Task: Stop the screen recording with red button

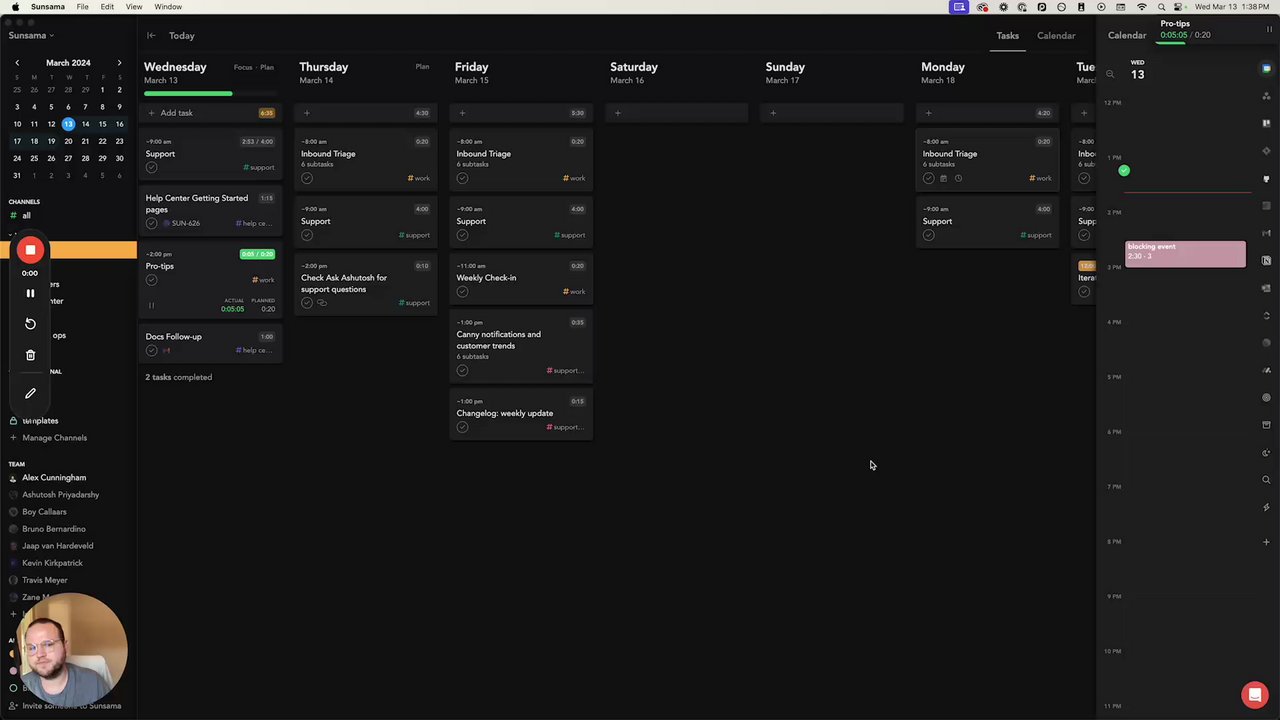Action: [30, 250]
